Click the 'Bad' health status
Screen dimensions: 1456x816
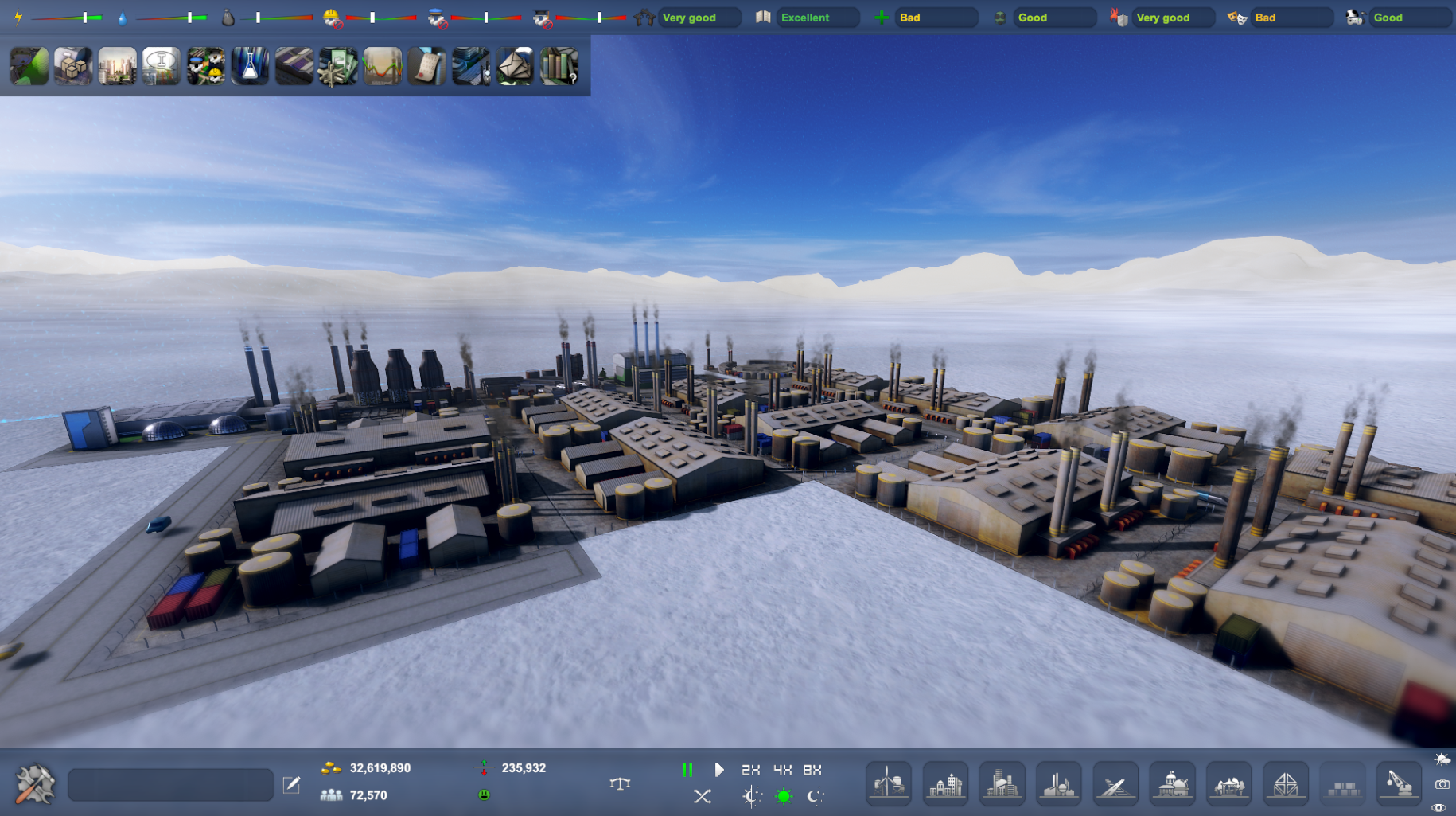(x=936, y=18)
